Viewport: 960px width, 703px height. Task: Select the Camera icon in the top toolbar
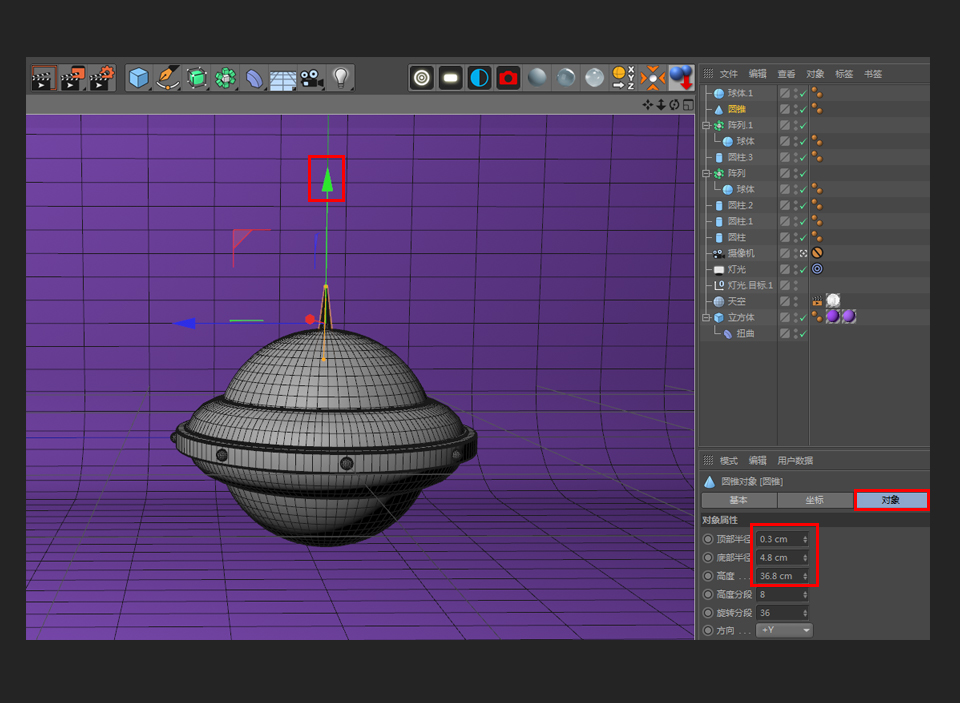[310, 78]
